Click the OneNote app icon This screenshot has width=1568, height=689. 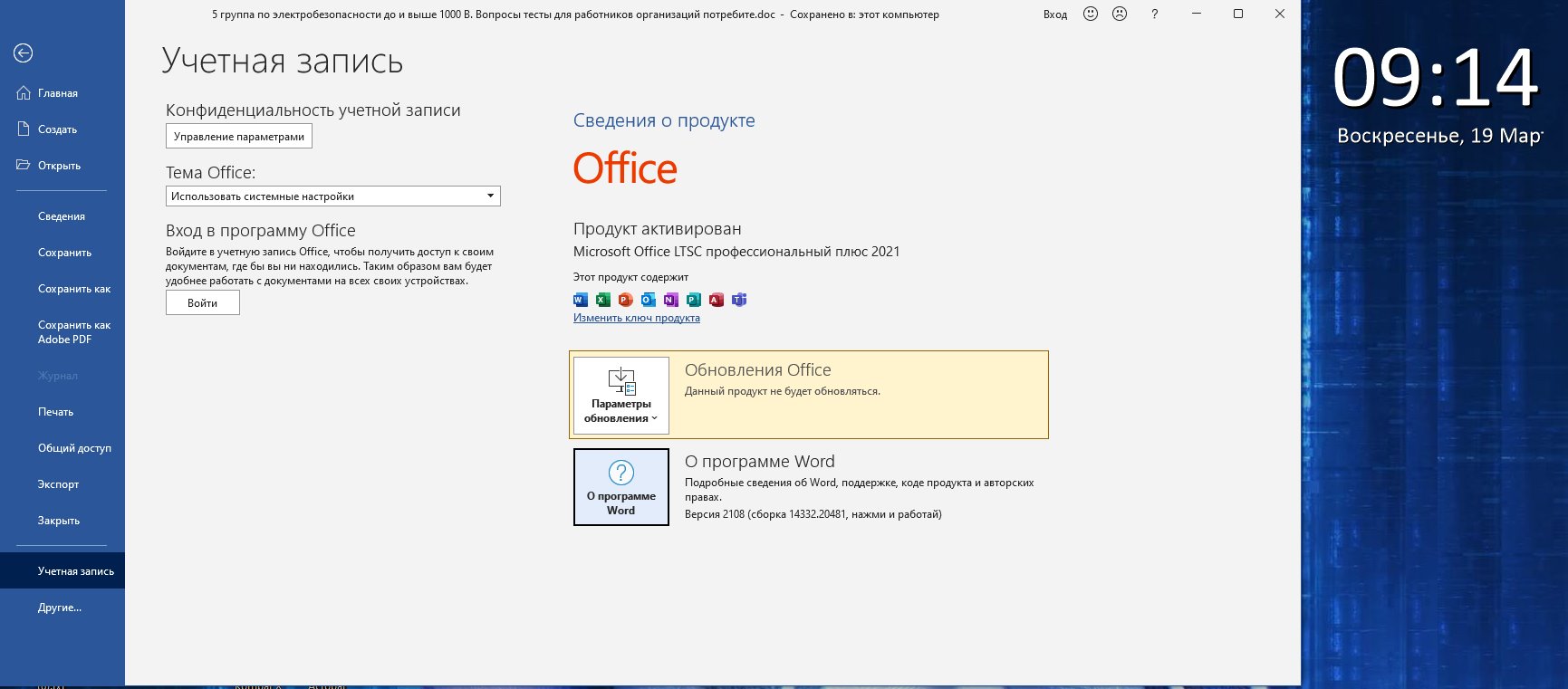(671, 300)
